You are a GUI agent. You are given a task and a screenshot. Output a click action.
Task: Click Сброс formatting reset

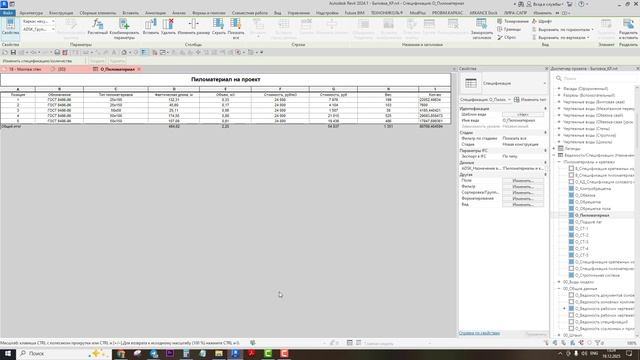(x=507, y=37)
